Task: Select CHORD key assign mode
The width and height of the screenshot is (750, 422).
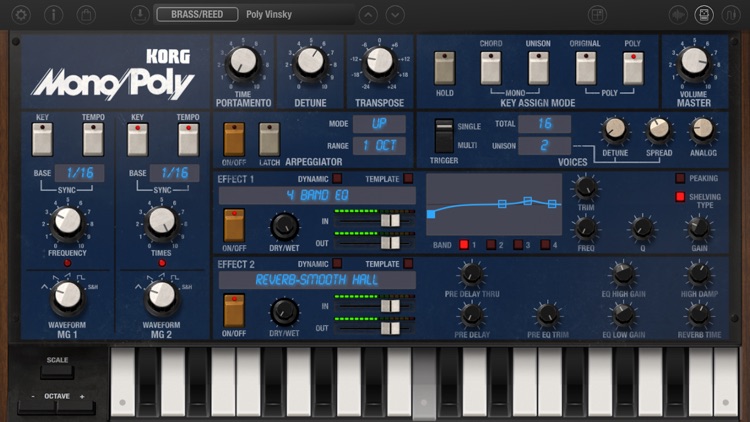Action: (x=491, y=68)
